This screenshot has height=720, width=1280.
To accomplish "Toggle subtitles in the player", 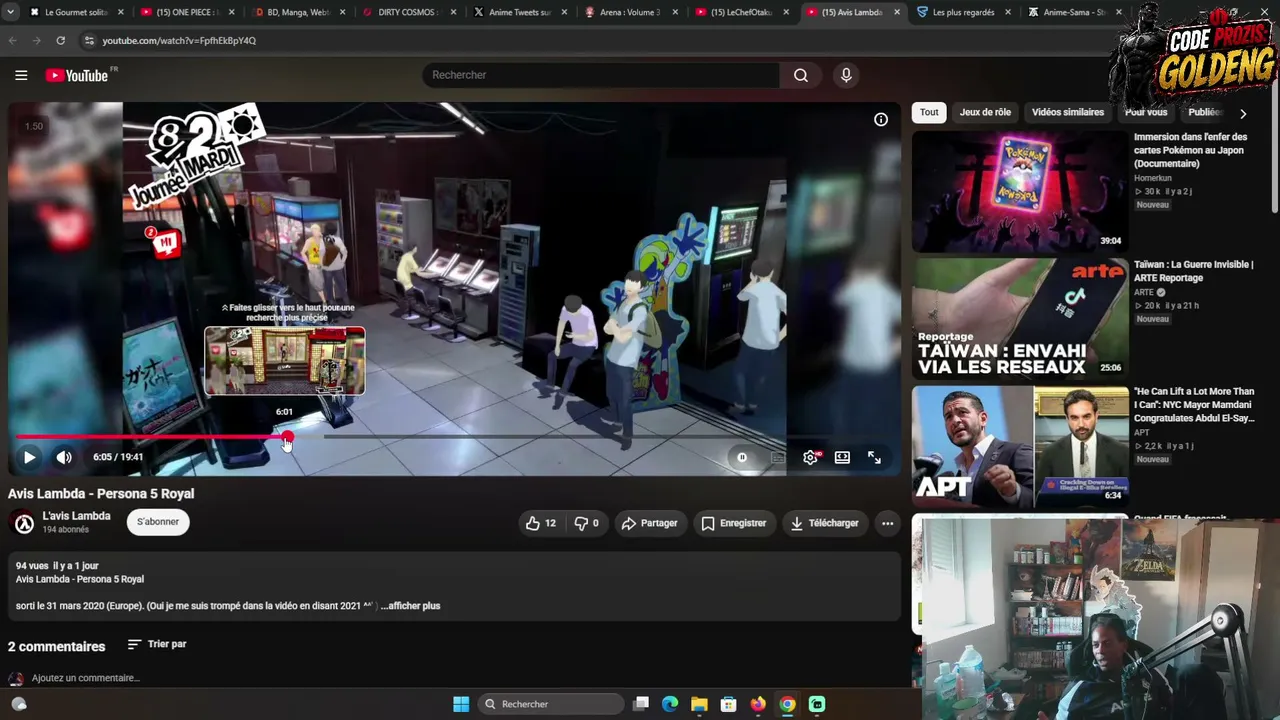I will pos(778,457).
